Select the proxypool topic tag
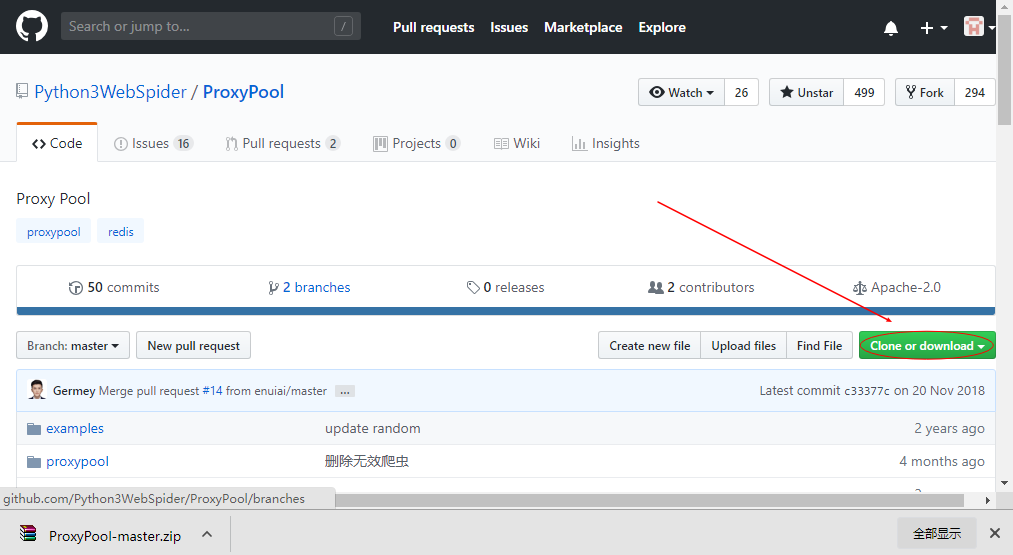 pos(54,231)
